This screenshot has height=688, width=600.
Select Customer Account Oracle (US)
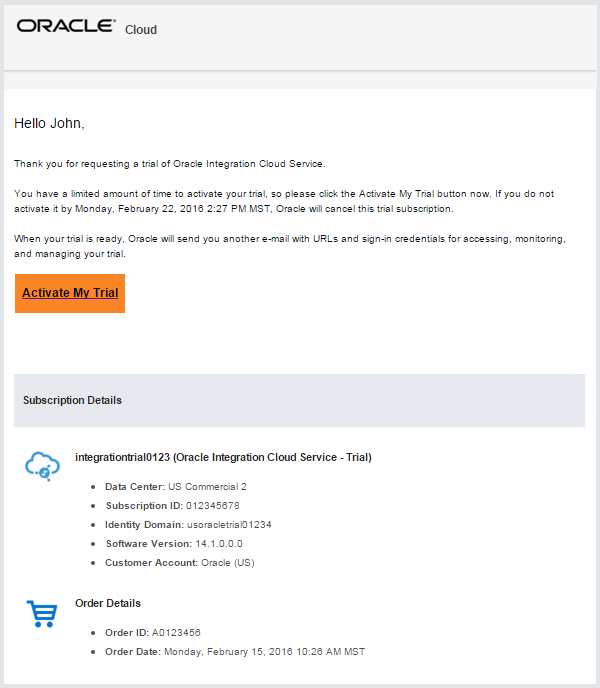coord(228,563)
